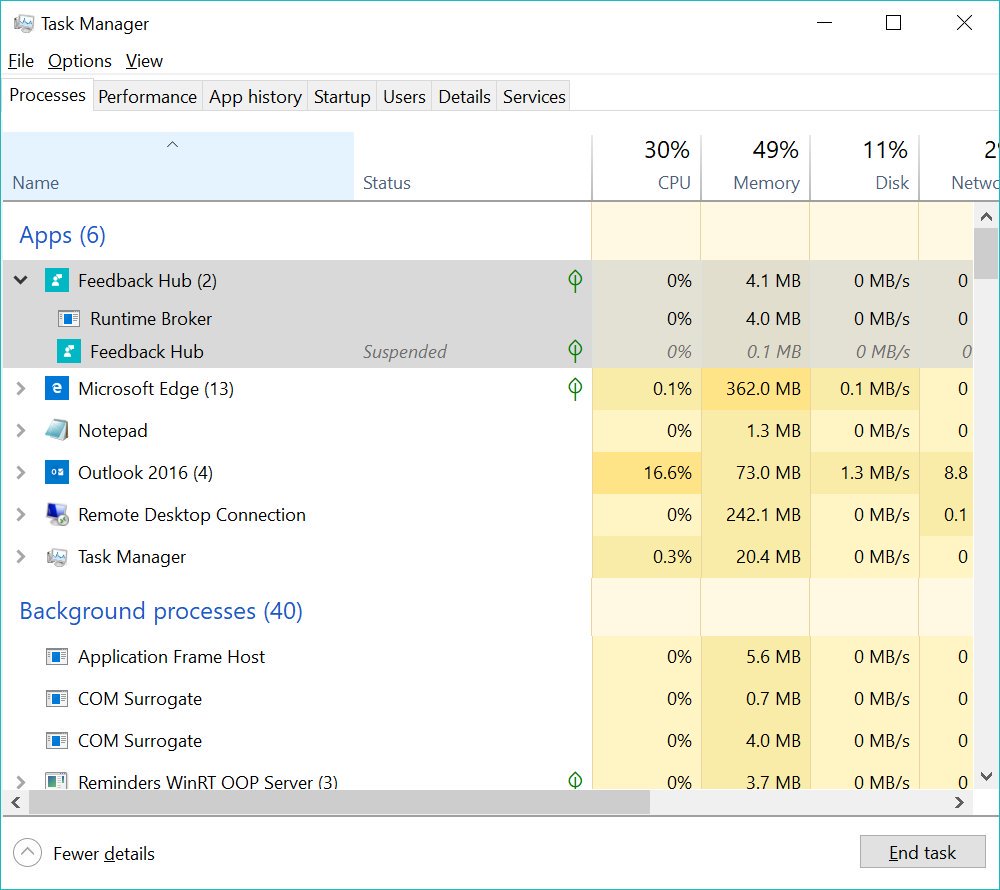Image resolution: width=1000 pixels, height=890 pixels.
Task: Open the Options menu
Action: [x=80, y=61]
